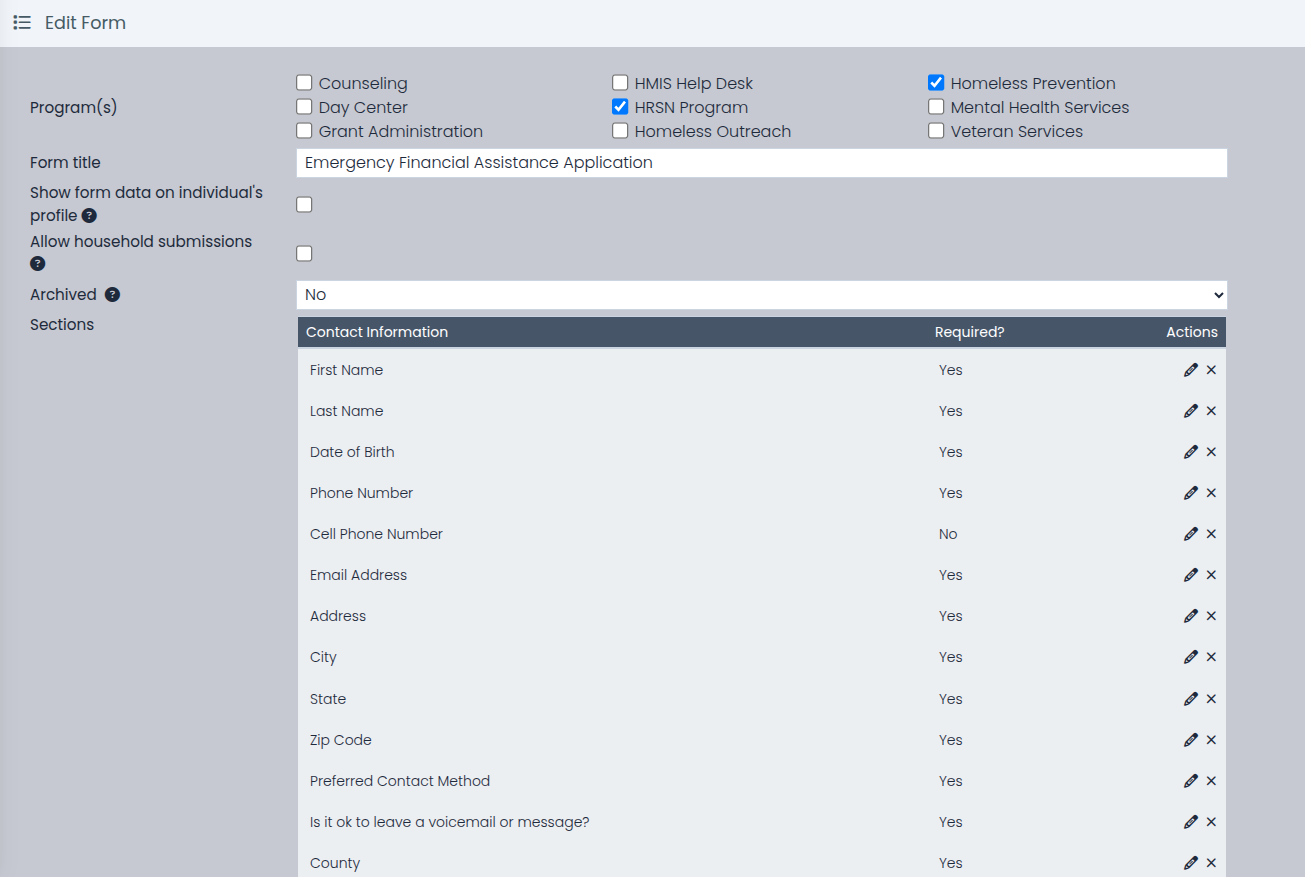Edit the Preferred Contact Method field
The image size is (1305, 877).
tap(1190, 781)
